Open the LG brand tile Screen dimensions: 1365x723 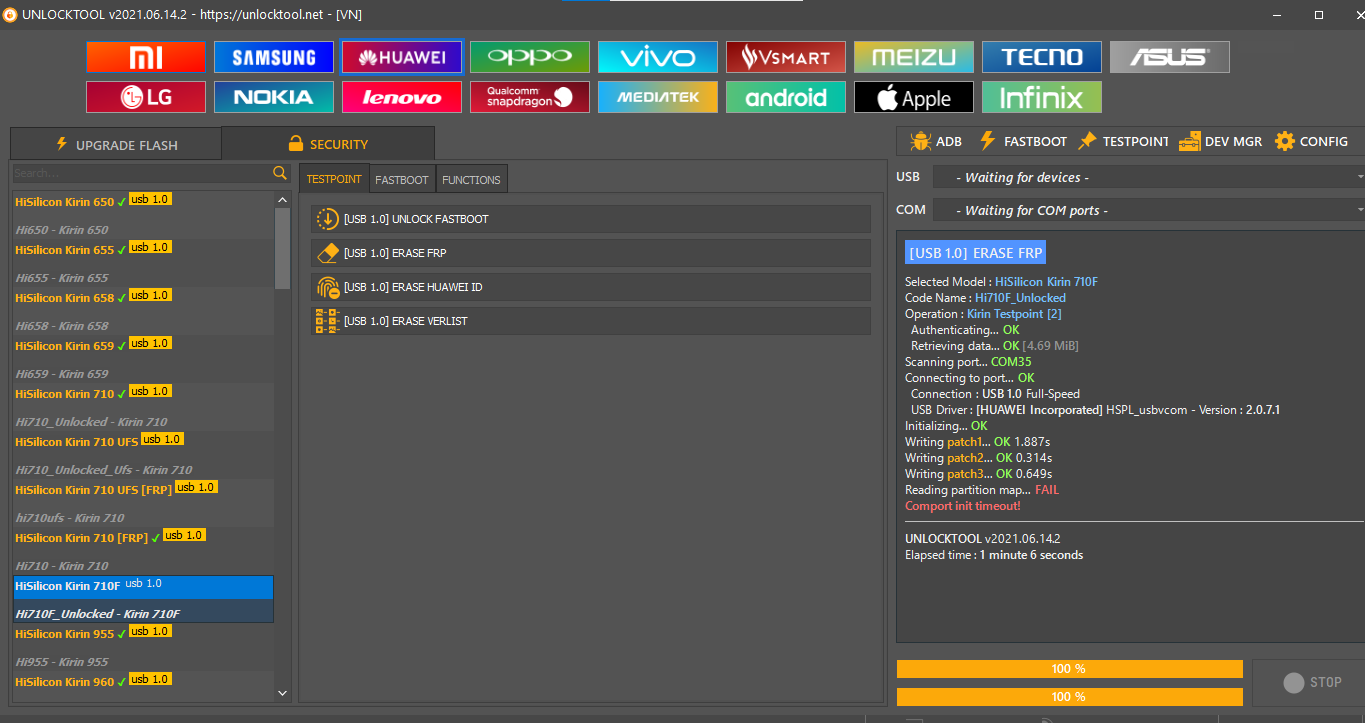(146, 97)
